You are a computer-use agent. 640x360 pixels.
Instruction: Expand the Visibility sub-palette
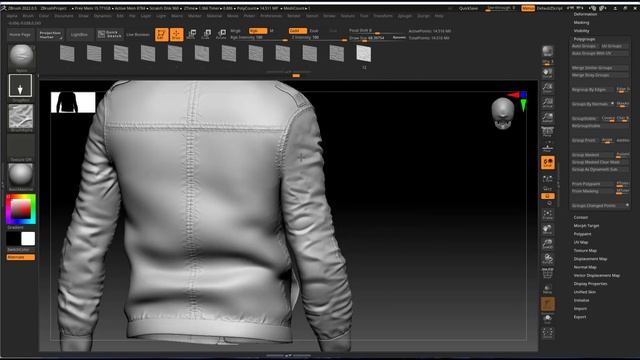(582, 31)
